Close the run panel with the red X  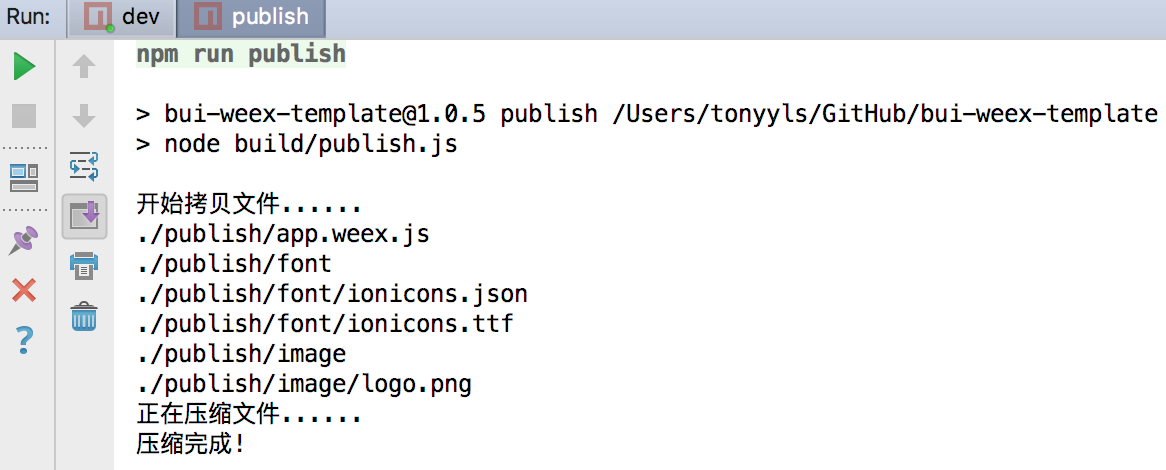pyautogui.click(x=24, y=291)
